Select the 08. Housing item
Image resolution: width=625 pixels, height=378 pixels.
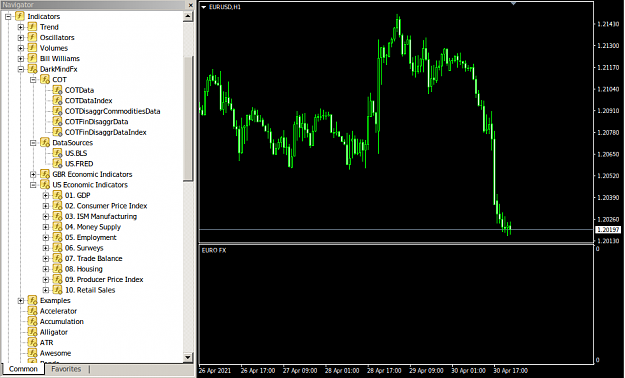coord(84,269)
